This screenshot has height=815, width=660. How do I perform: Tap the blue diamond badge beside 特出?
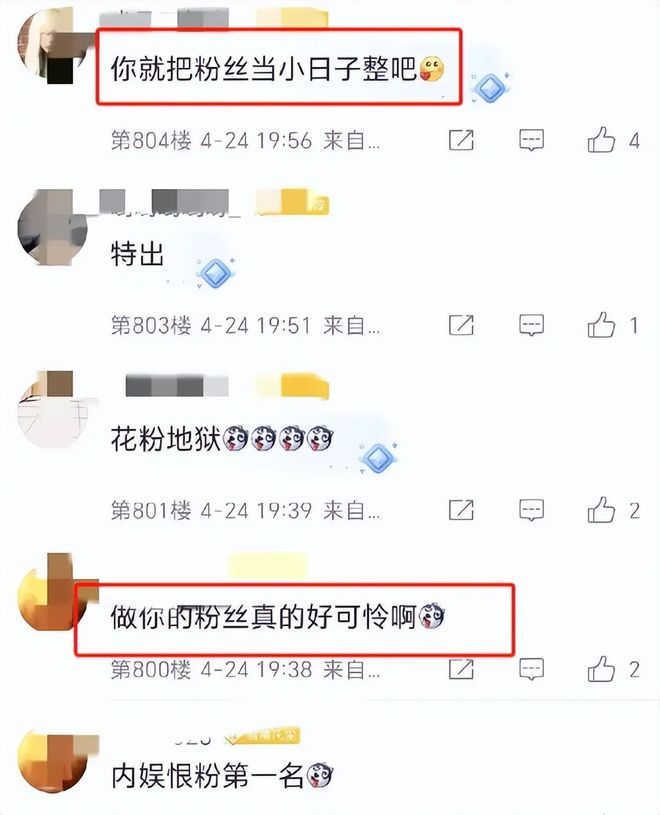click(x=216, y=272)
